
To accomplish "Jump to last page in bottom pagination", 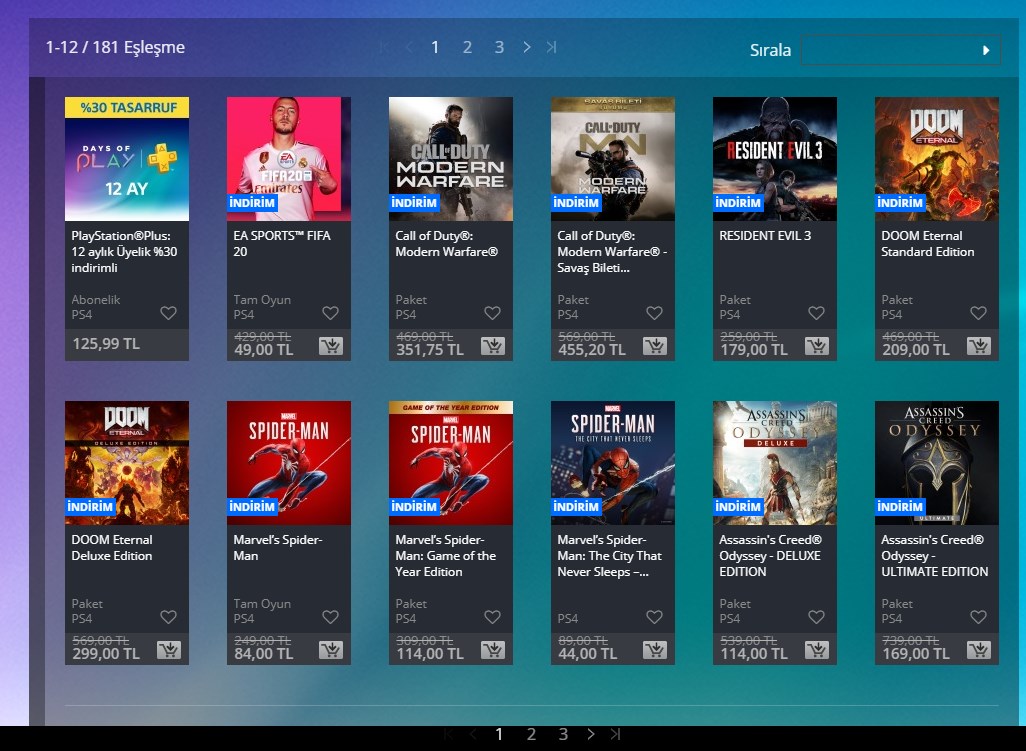I will tap(616, 734).
